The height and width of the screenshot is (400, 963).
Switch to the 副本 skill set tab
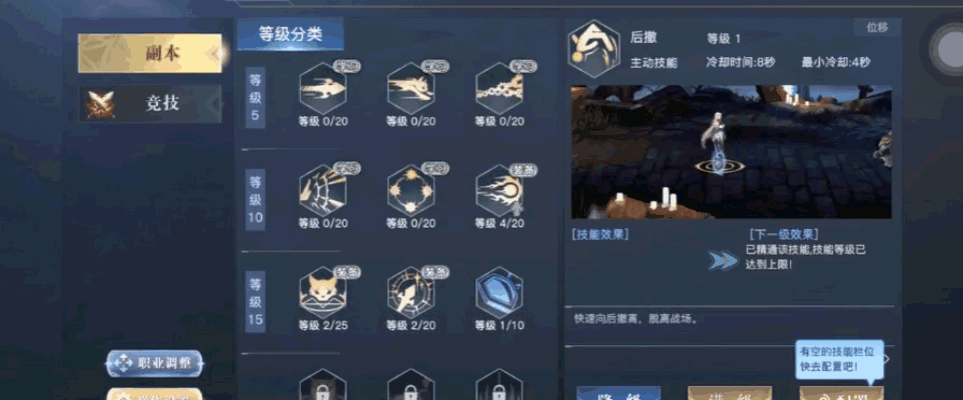150,53
